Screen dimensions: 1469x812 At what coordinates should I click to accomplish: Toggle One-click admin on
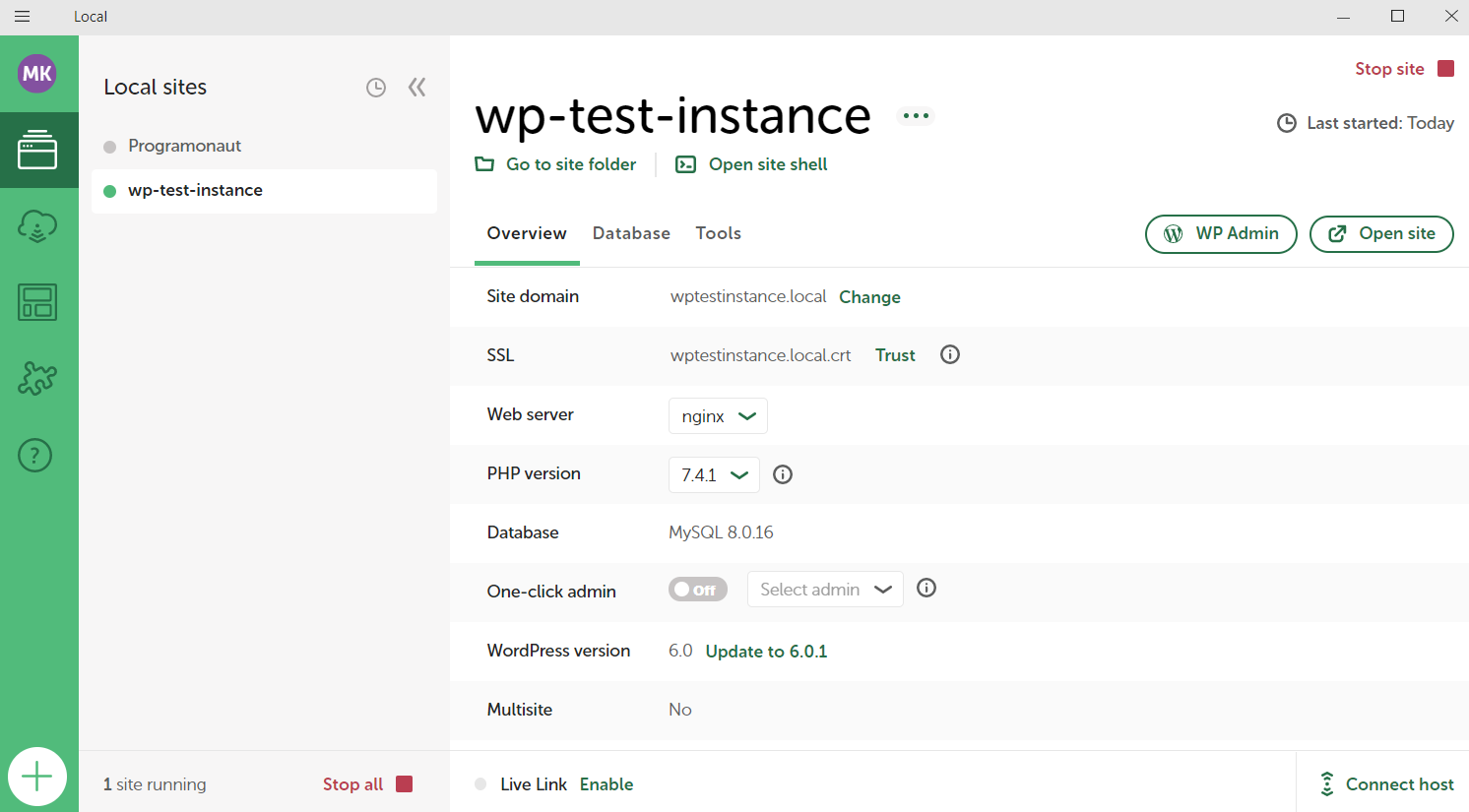point(697,589)
